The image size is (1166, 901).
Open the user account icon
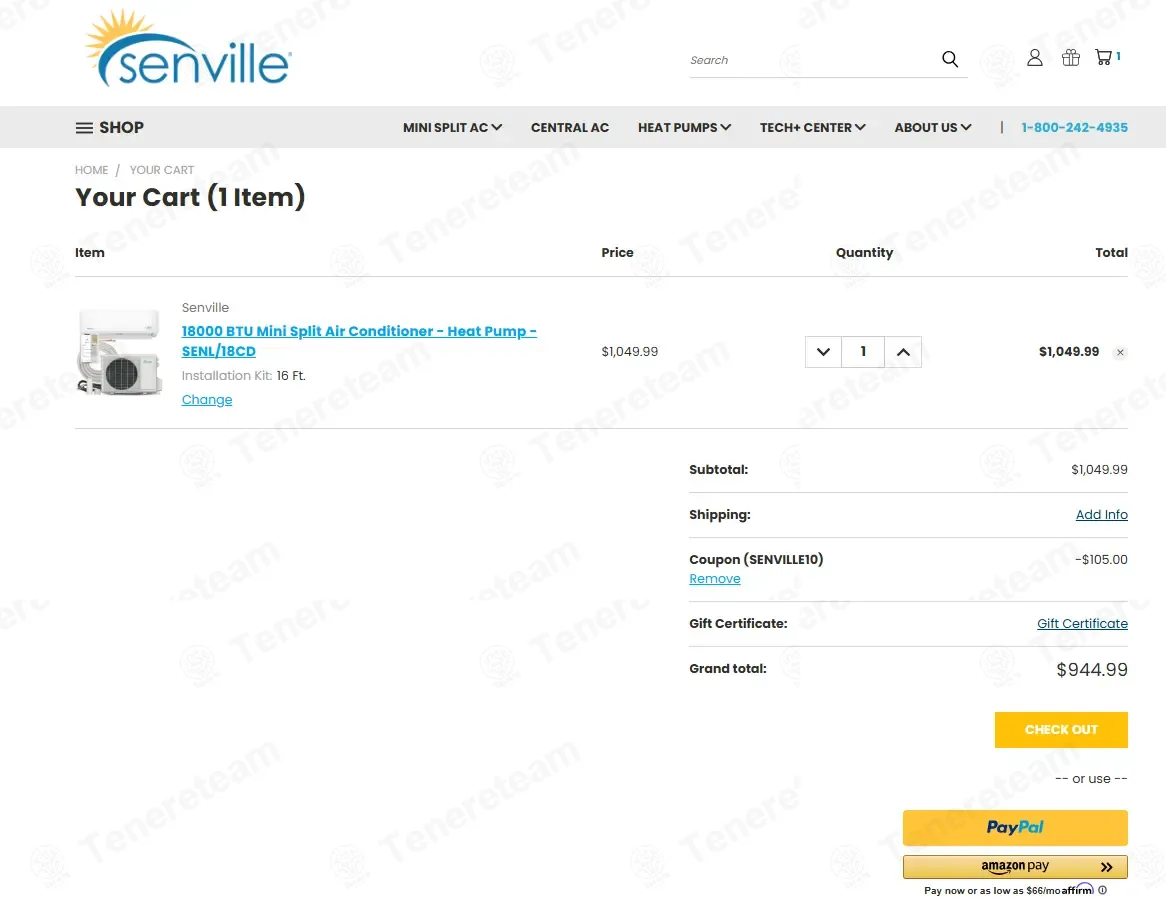(1035, 58)
